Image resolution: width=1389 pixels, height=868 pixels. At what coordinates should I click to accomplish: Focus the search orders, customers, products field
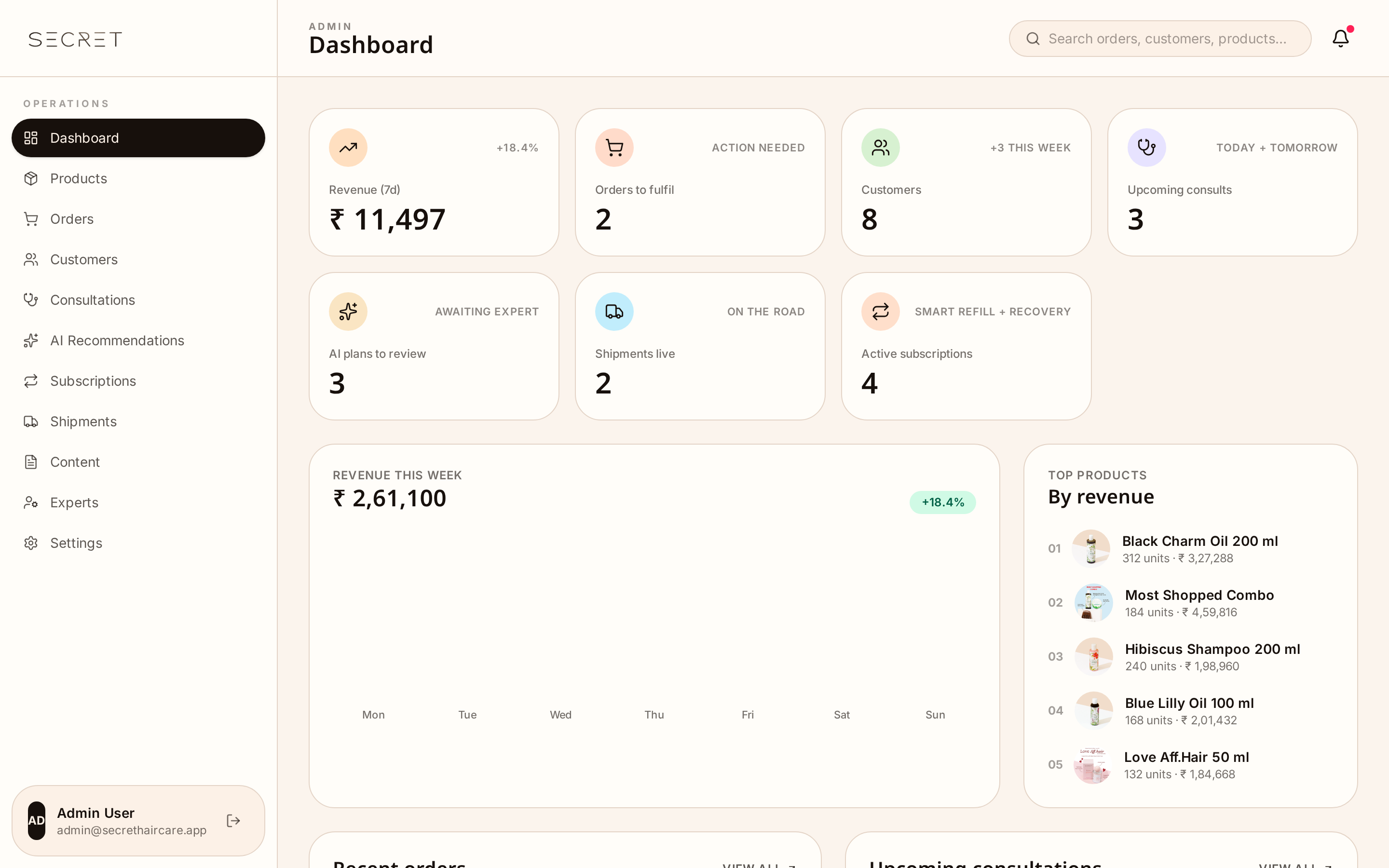(1160, 39)
